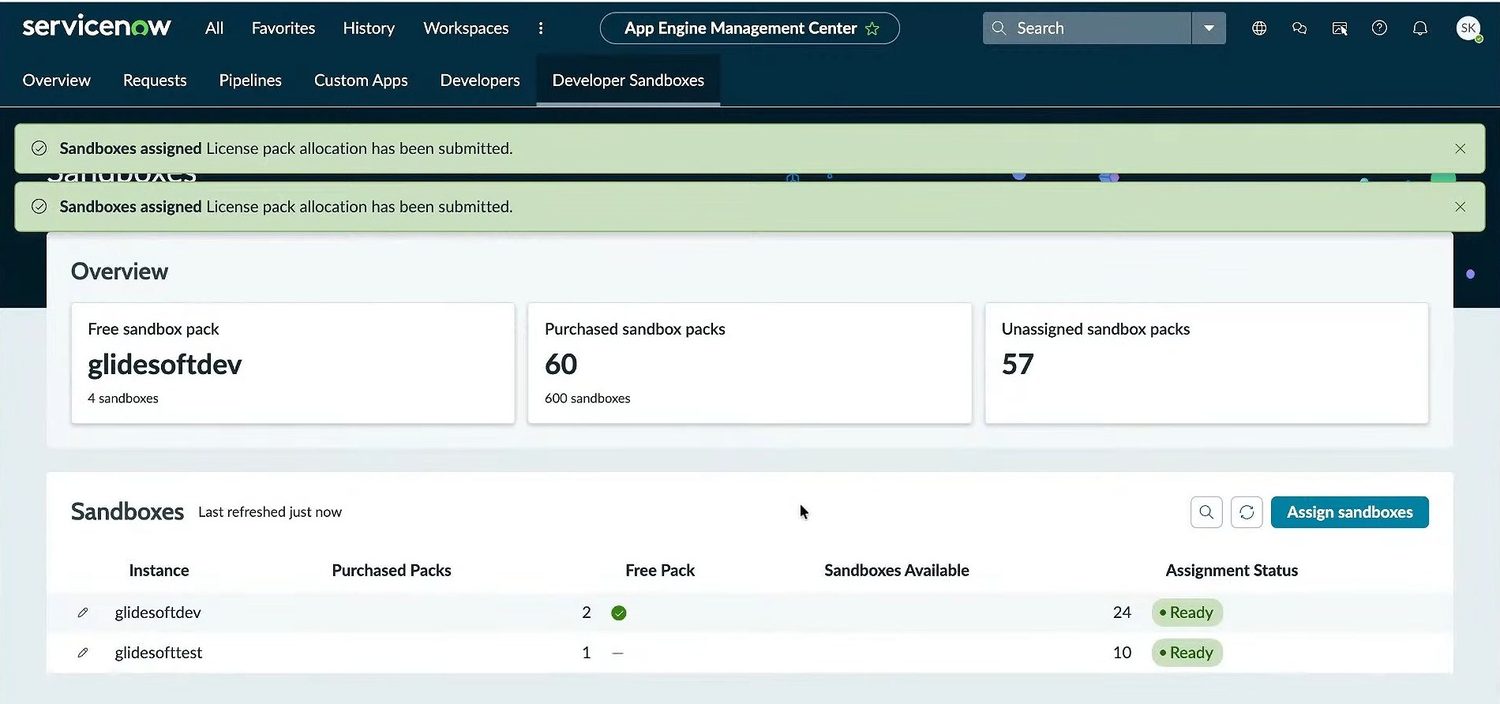
Task: Open the more menus vertical dots icon
Action: tap(541, 28)
